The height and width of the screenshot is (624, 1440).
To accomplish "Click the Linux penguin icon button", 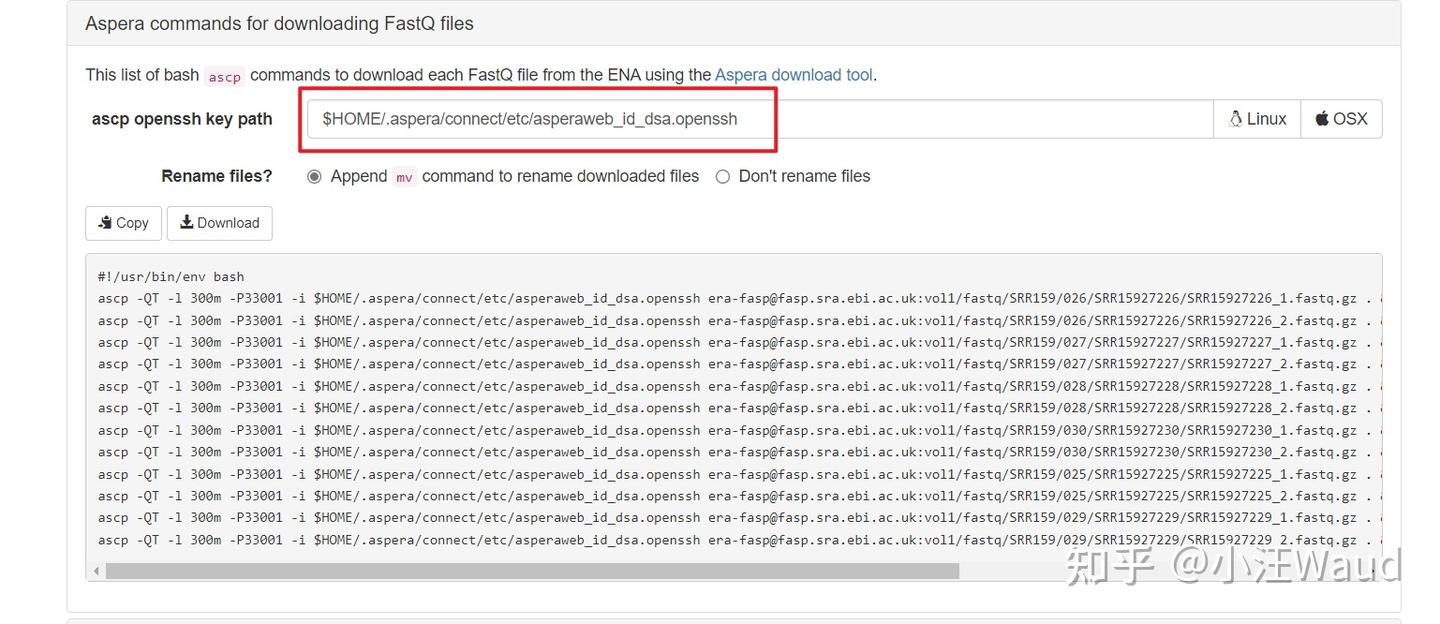I will click(x=1257, y=119).
